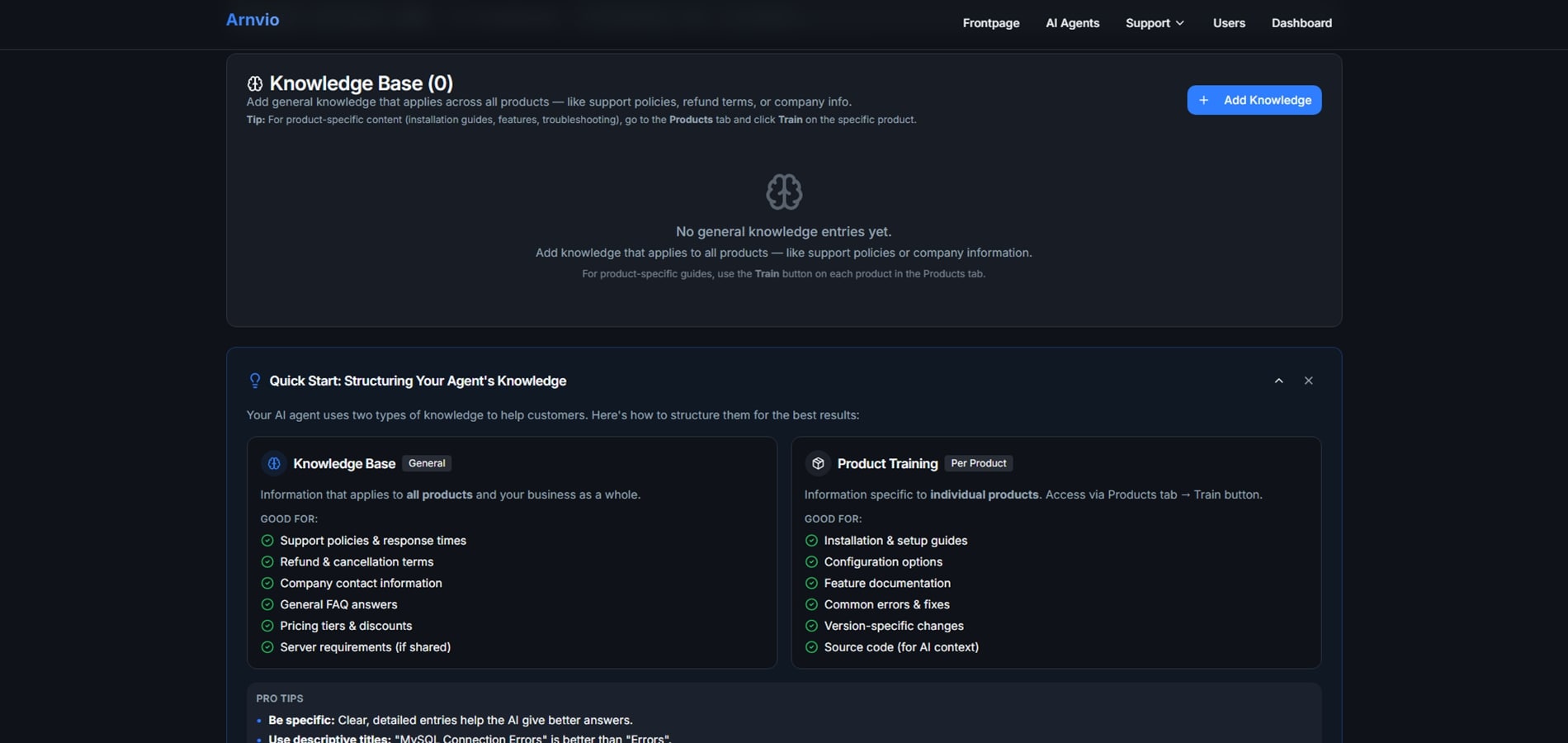Image resolution: width=1568 pixels, height=743 pixels.
Task: Click checkmark beside Source code (for AI context)
Action: point(811,647)
